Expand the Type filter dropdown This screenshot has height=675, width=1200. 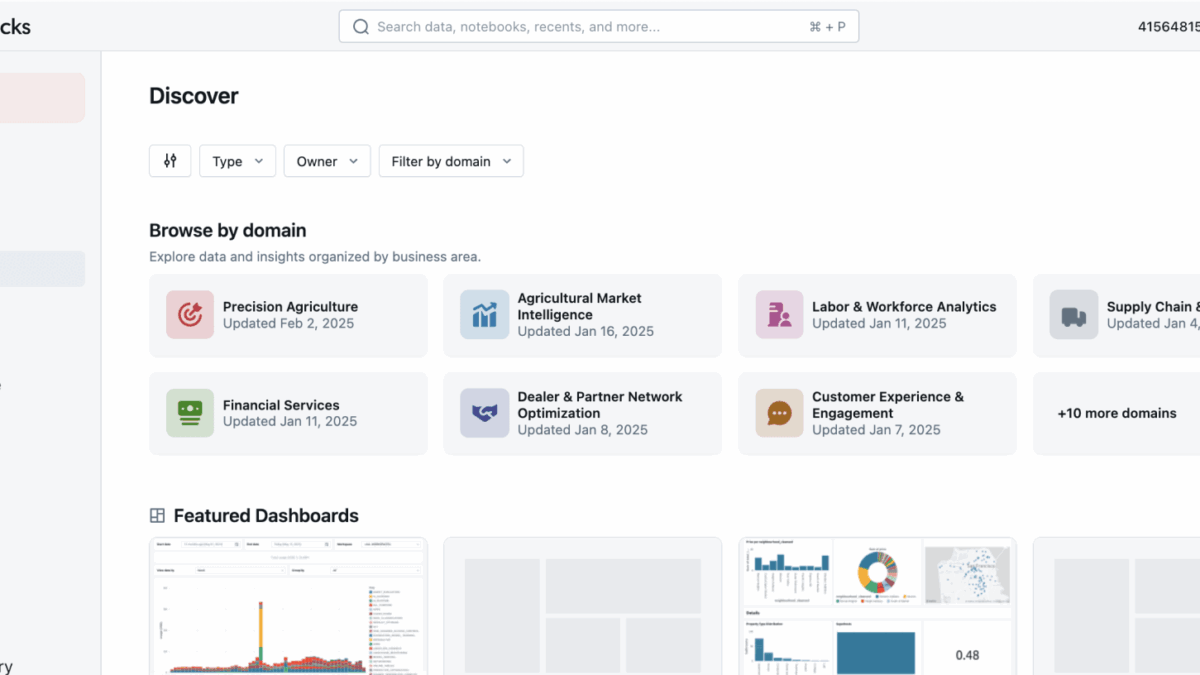click(x=237, y=161)
